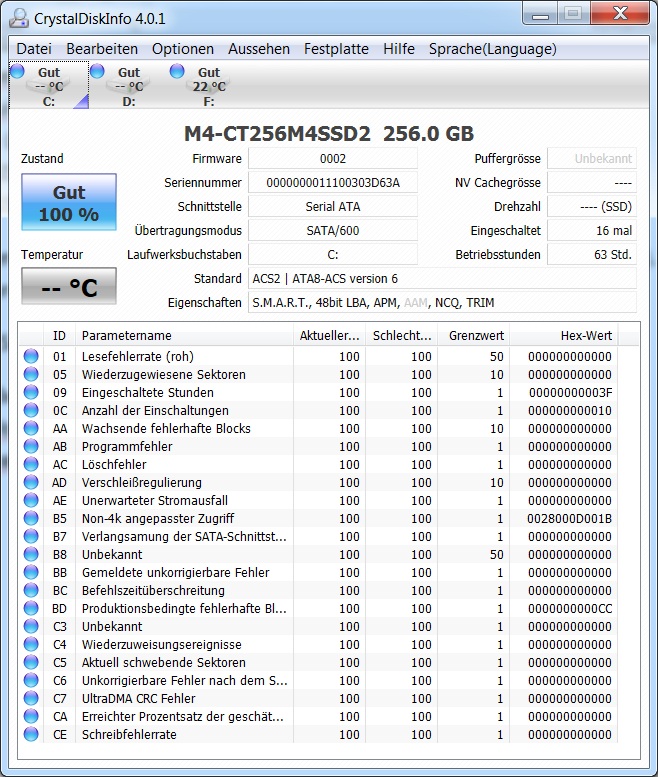Open the Sprache(Language) menu
This screenshot has width=658, height=777.
[x=493, y=49]
